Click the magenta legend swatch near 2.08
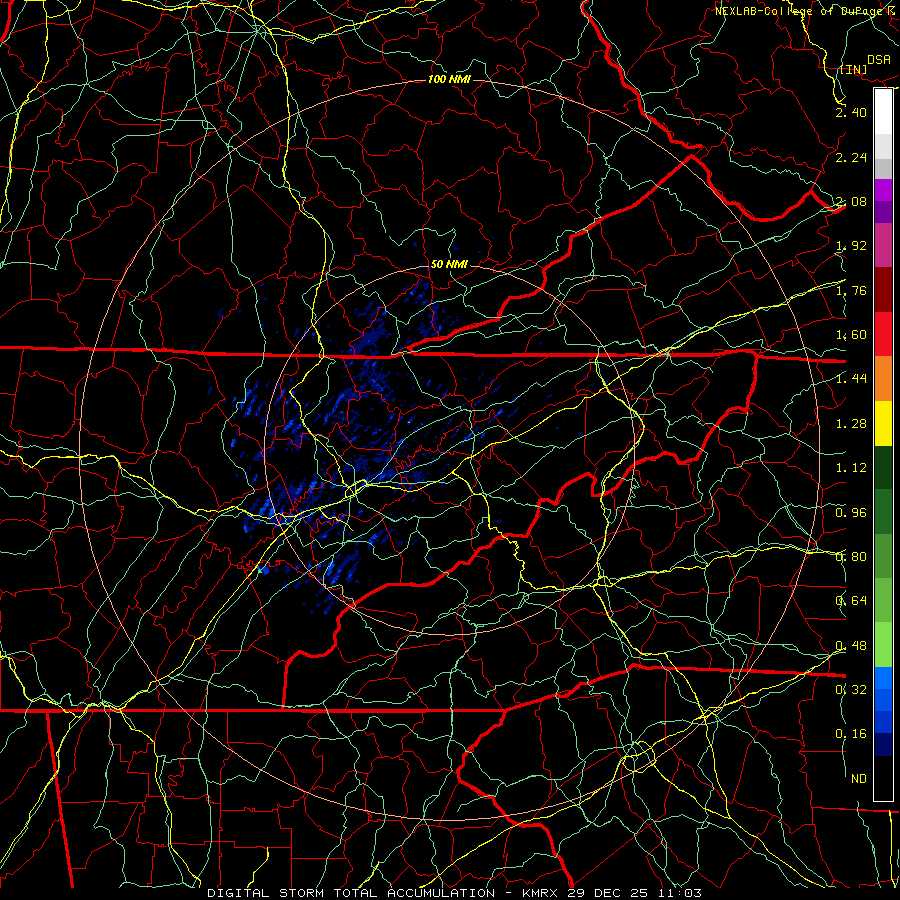 [x=883, y=190]
